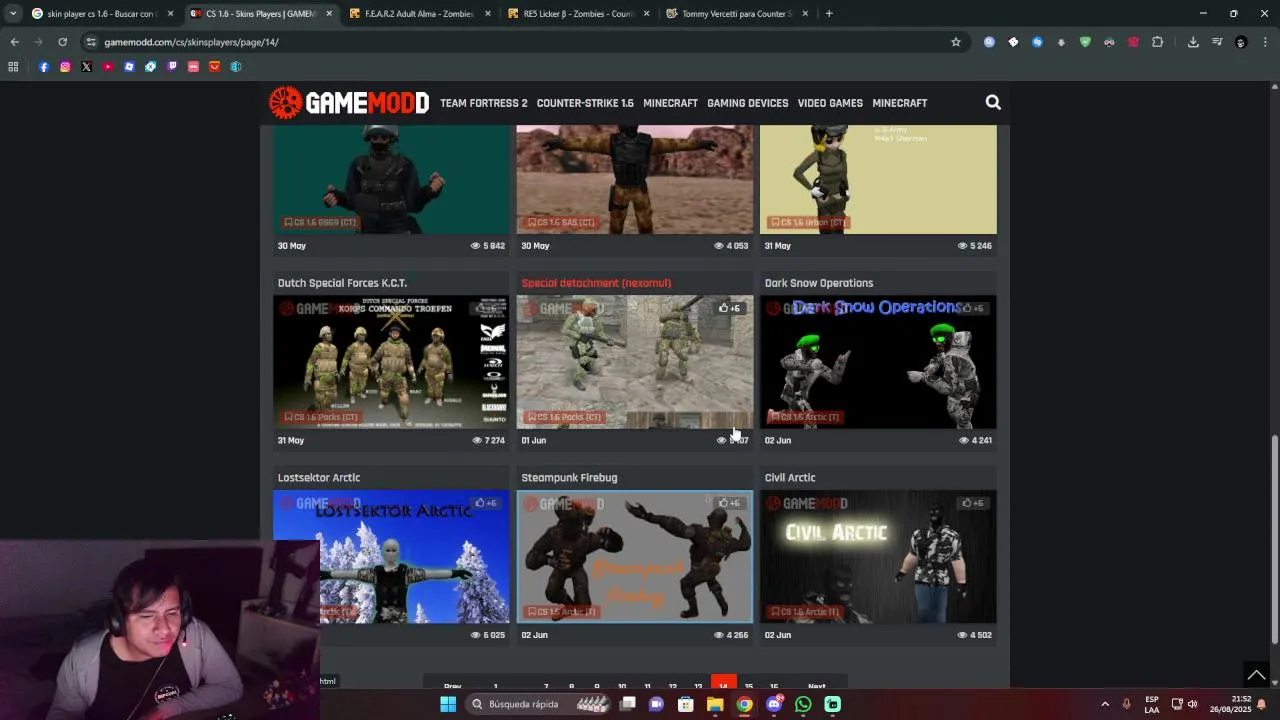The width and height of the screenshot is (1280, 720).
Task: Go back with the browser back arrow
Action: point(14,42)
